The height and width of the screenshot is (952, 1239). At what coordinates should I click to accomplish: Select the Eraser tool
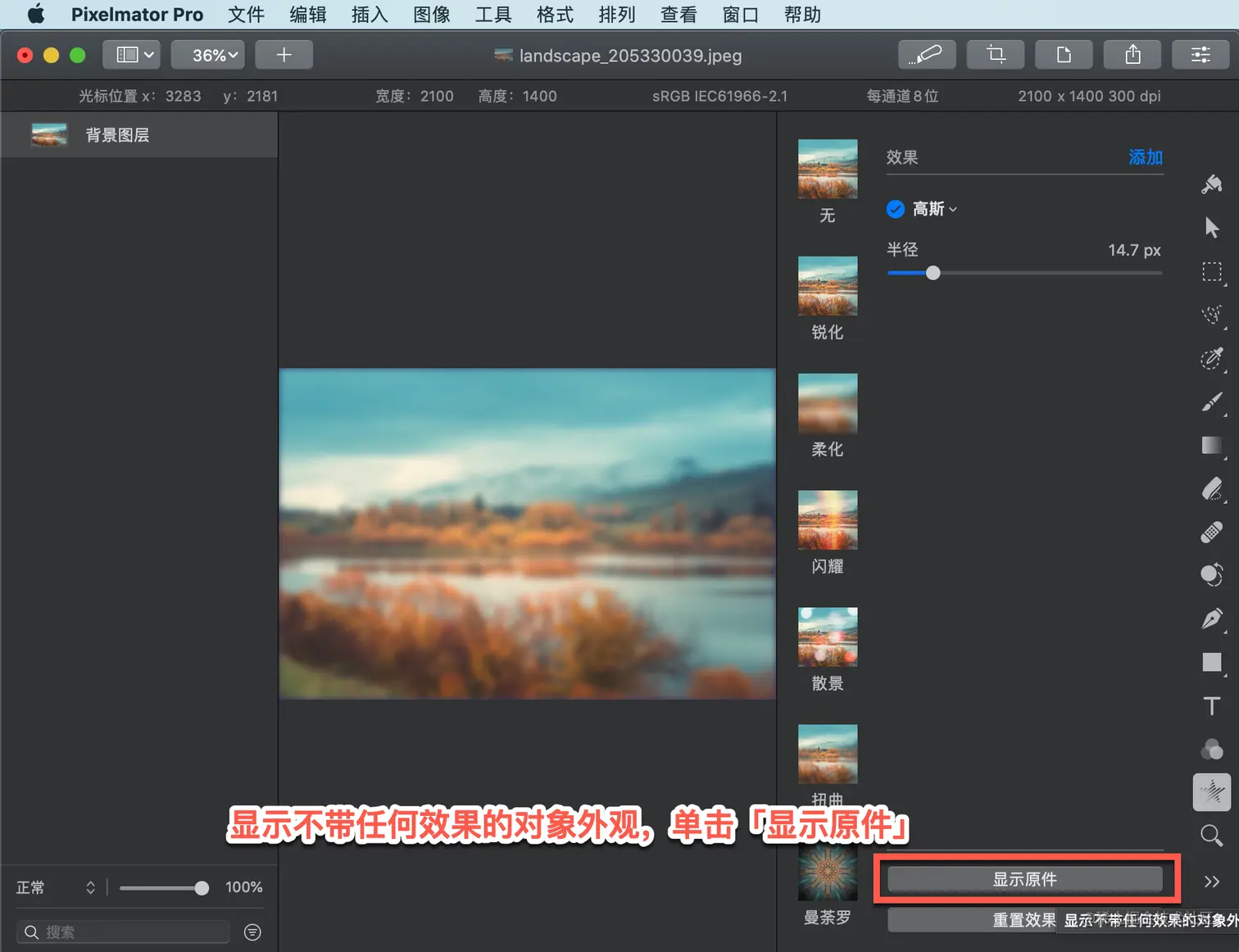click(x=1212, y=489)
